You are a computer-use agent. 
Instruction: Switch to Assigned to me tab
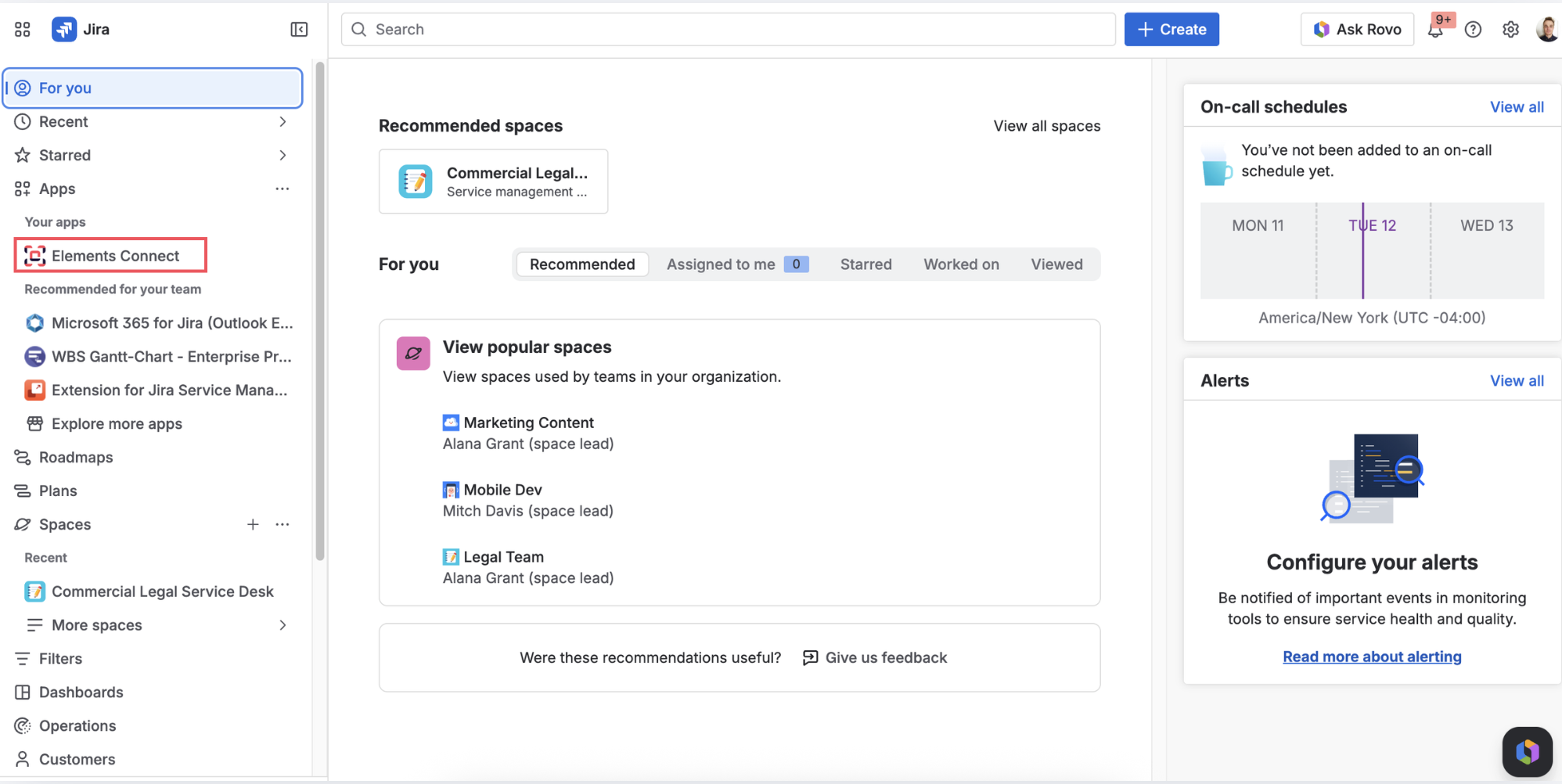click(737, 264)
